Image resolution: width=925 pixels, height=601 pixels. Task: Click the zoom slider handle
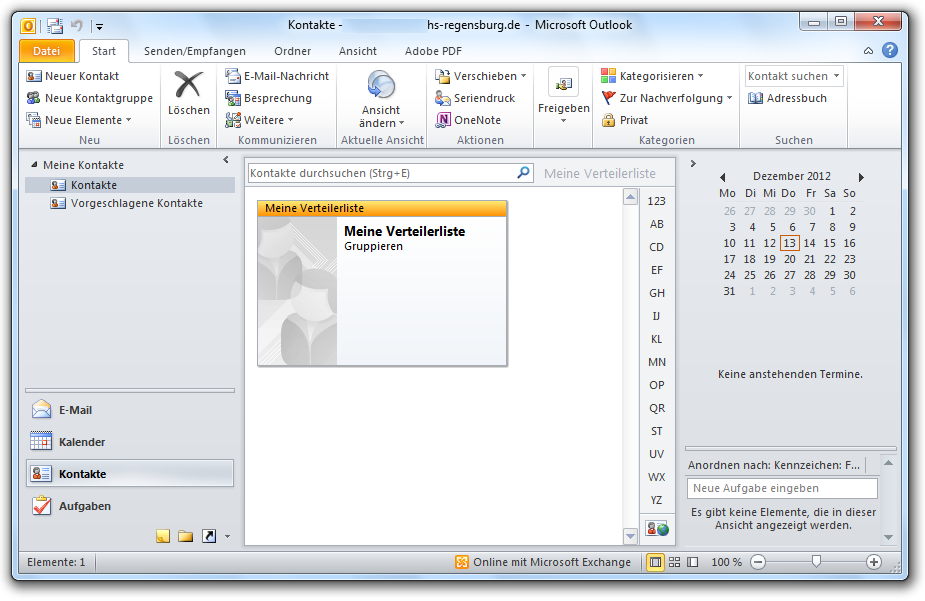[816, 561]
